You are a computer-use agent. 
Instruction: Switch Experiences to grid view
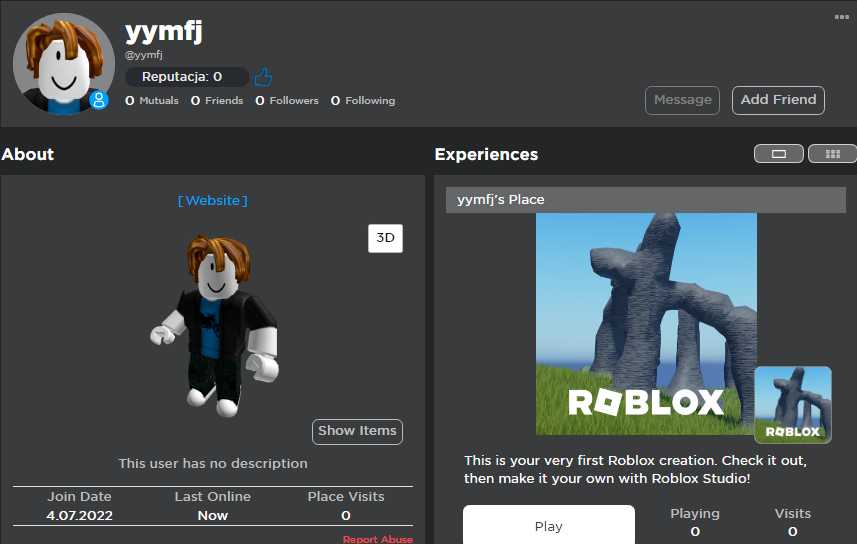point(832,154)
